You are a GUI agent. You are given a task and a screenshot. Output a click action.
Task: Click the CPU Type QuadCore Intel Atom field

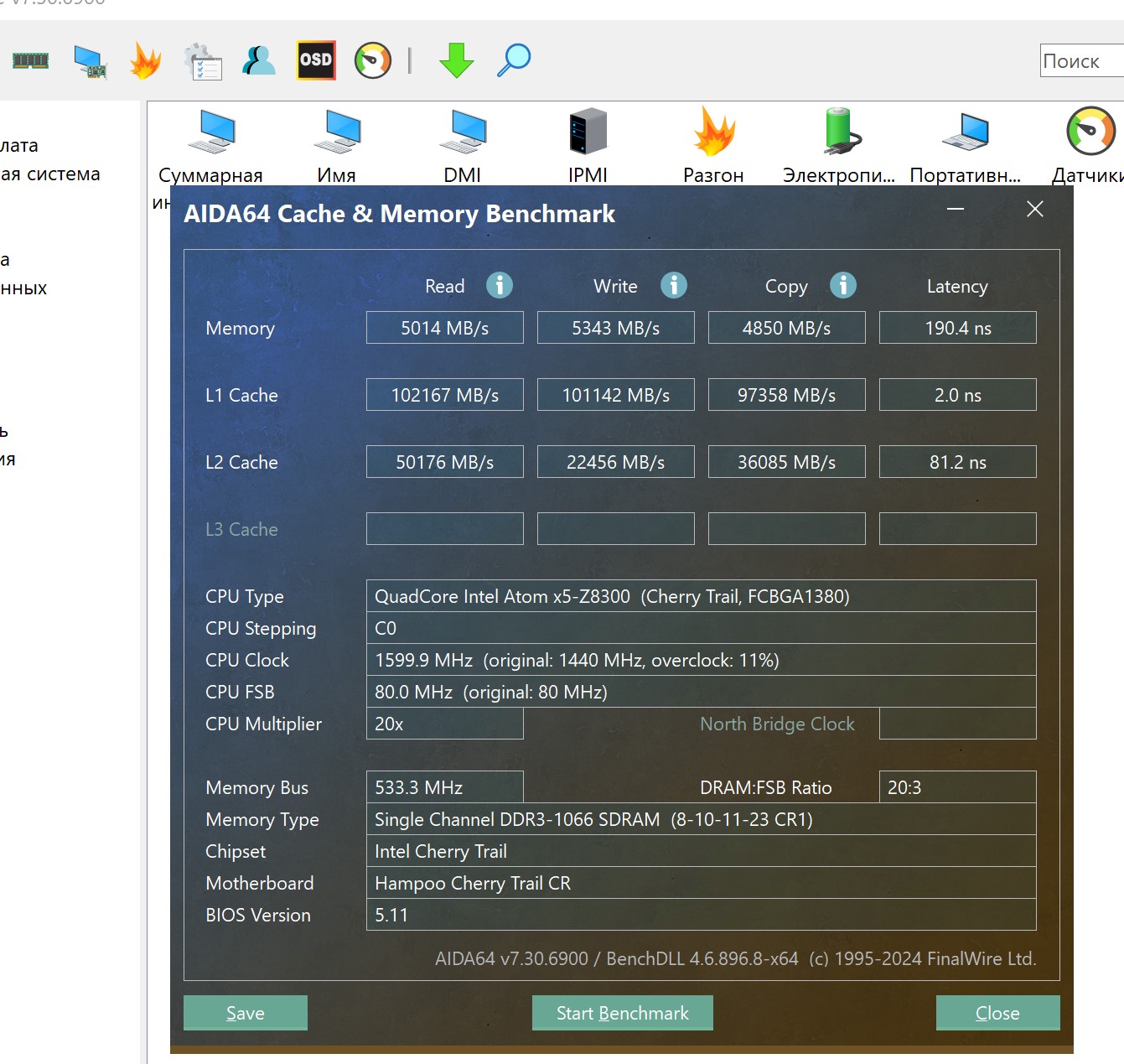[x=702, y=596]
